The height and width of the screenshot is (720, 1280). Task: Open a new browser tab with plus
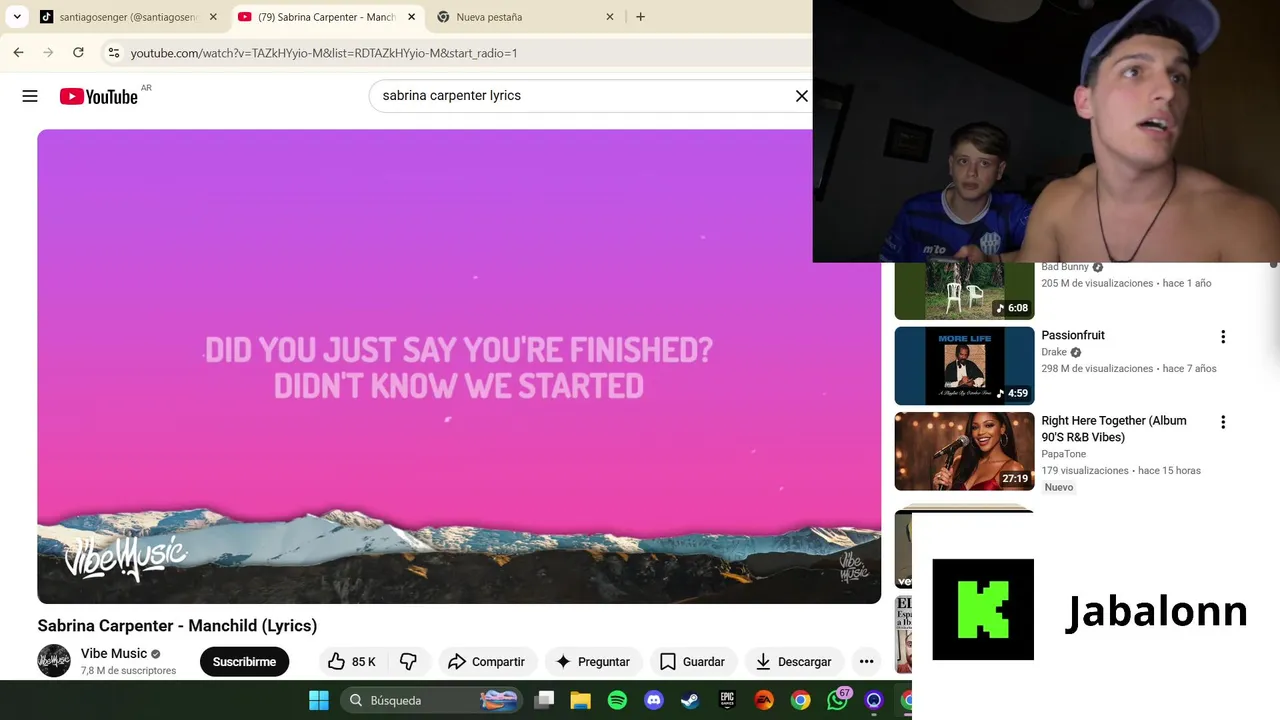click(x=640, y=17)
